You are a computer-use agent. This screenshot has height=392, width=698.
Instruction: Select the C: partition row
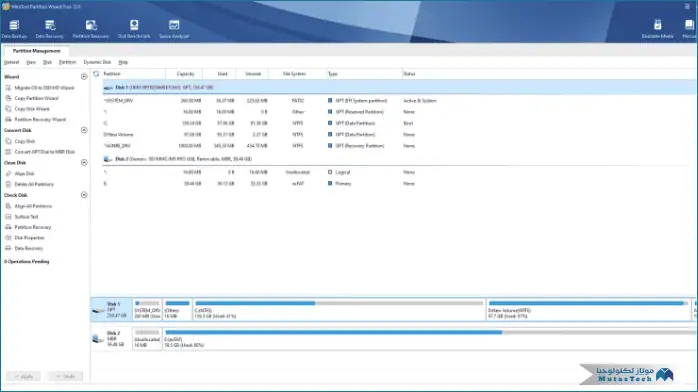pos(399,123)
